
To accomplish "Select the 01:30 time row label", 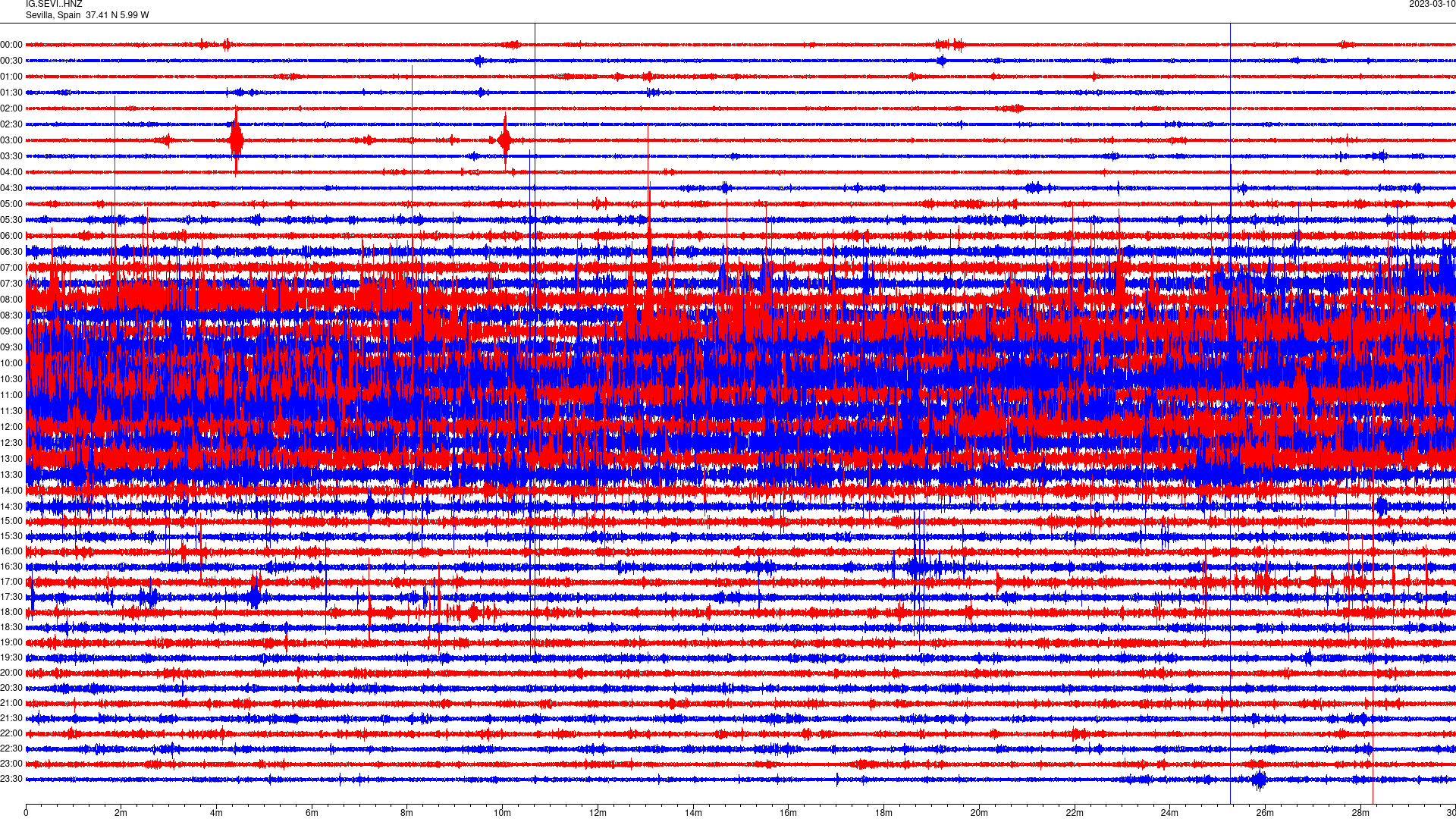I will point(11,93).
